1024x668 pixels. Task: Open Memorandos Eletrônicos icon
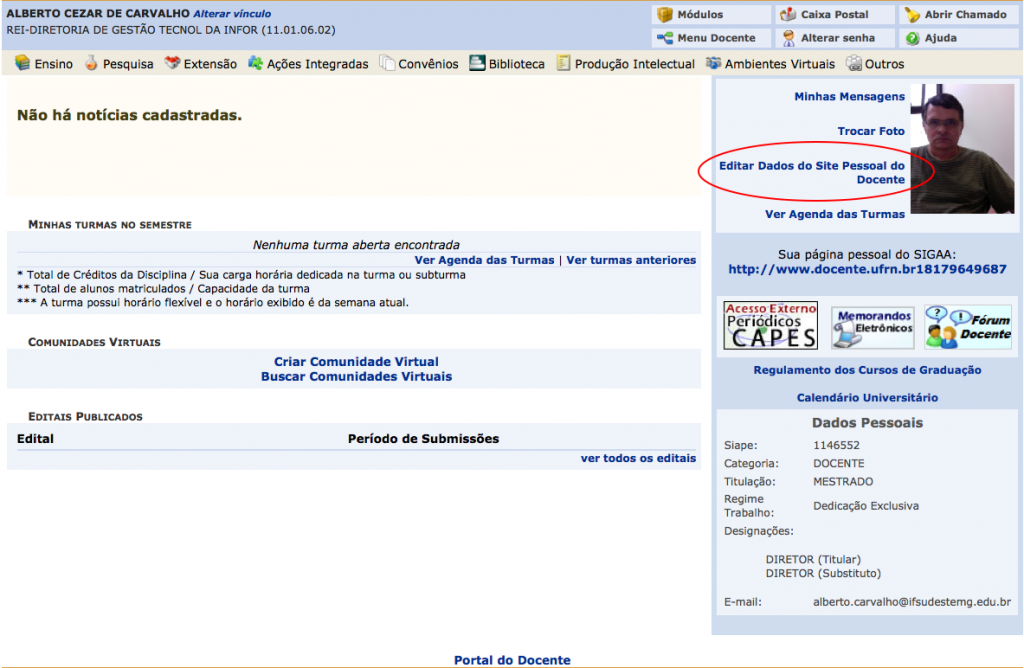tap(873, 326)
